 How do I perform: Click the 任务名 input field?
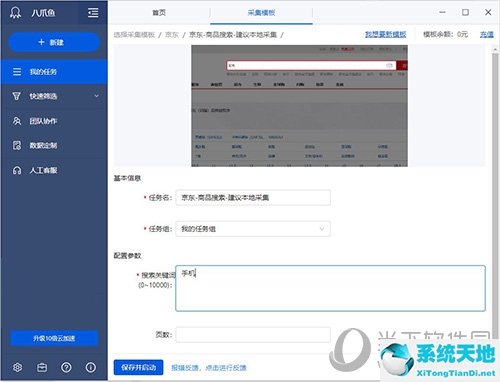point(253,198)
